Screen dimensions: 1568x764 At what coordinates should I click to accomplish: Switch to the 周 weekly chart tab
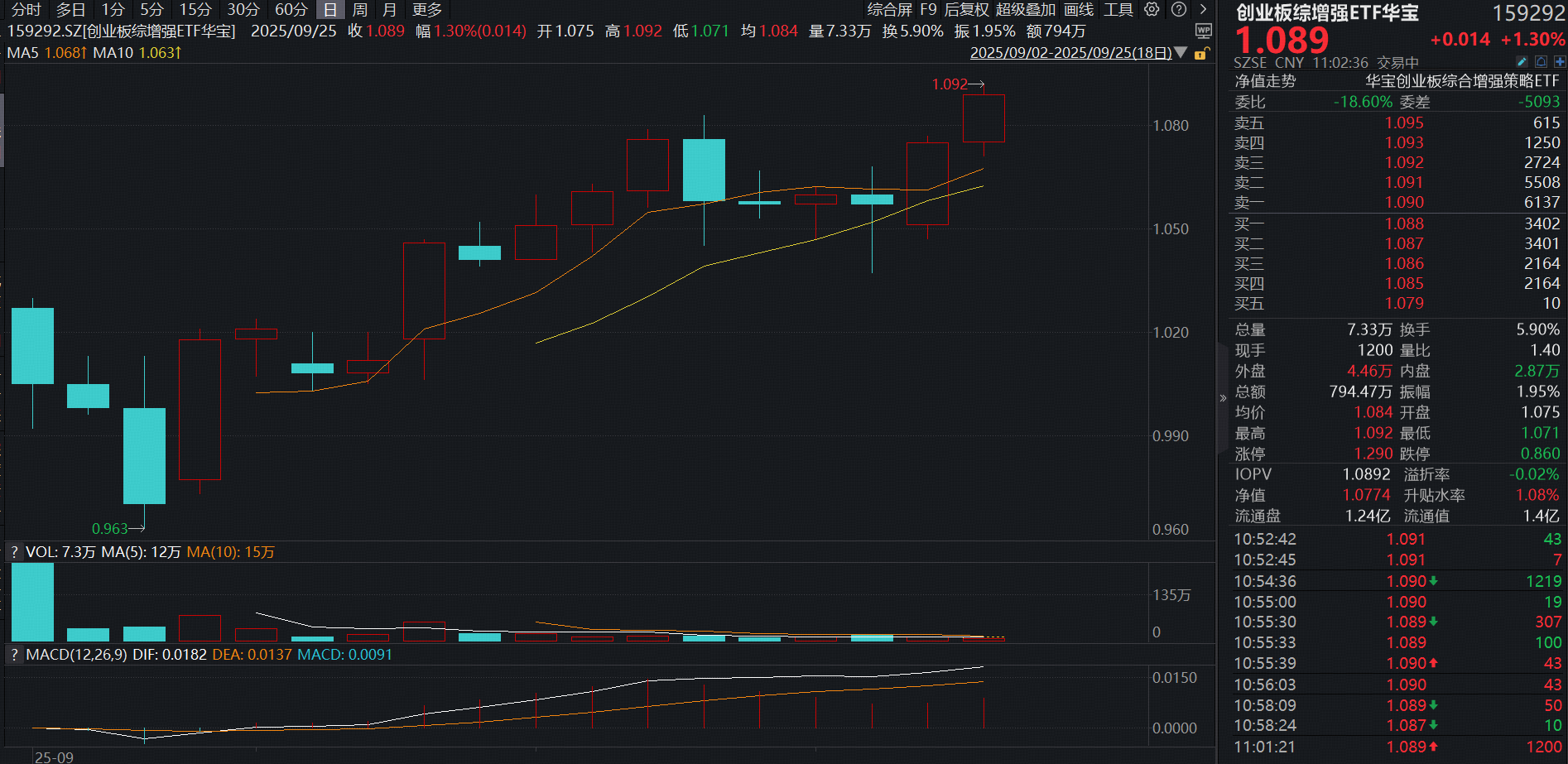[x=359, y=9]
